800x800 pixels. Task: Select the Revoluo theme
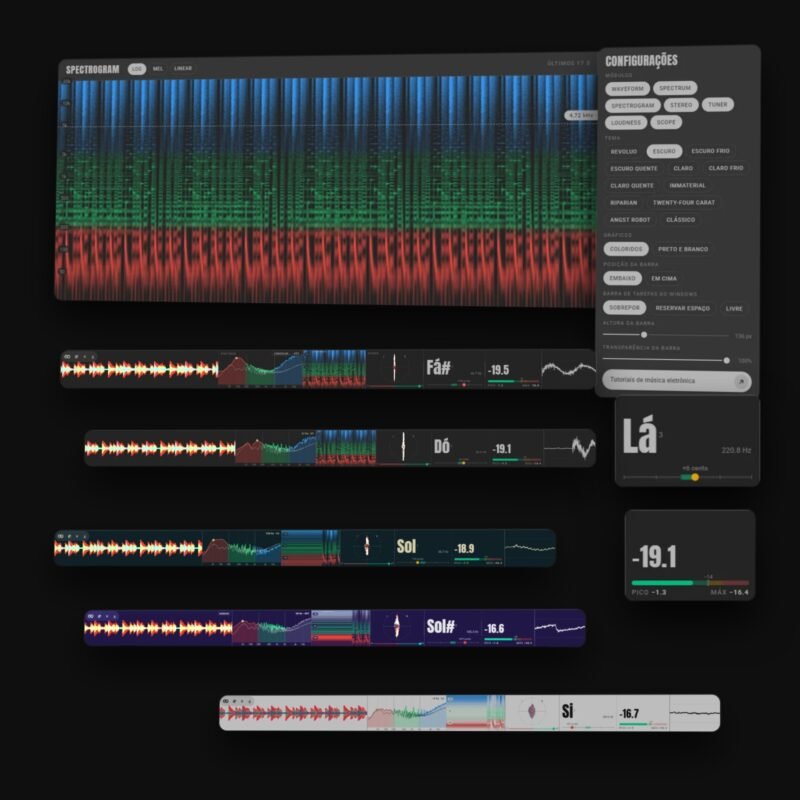coord(624,152)
